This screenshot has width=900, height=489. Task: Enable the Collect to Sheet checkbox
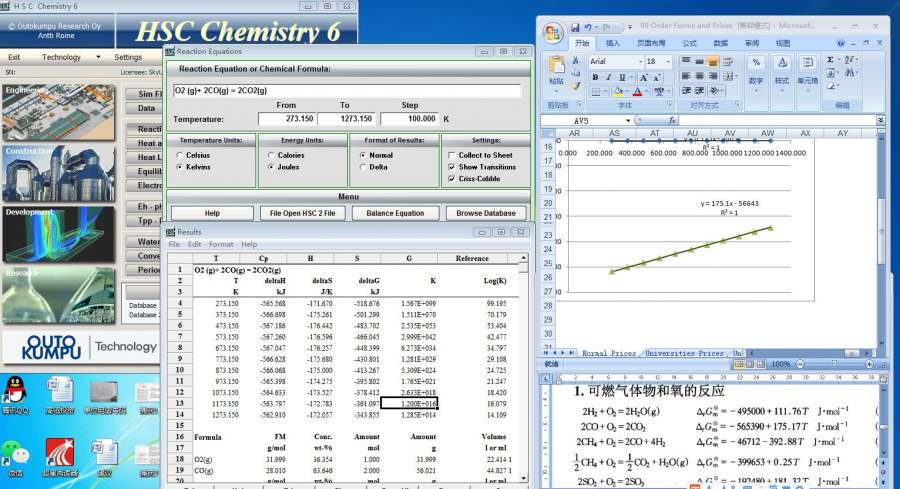pyautogui.click(x=452, y=155)
